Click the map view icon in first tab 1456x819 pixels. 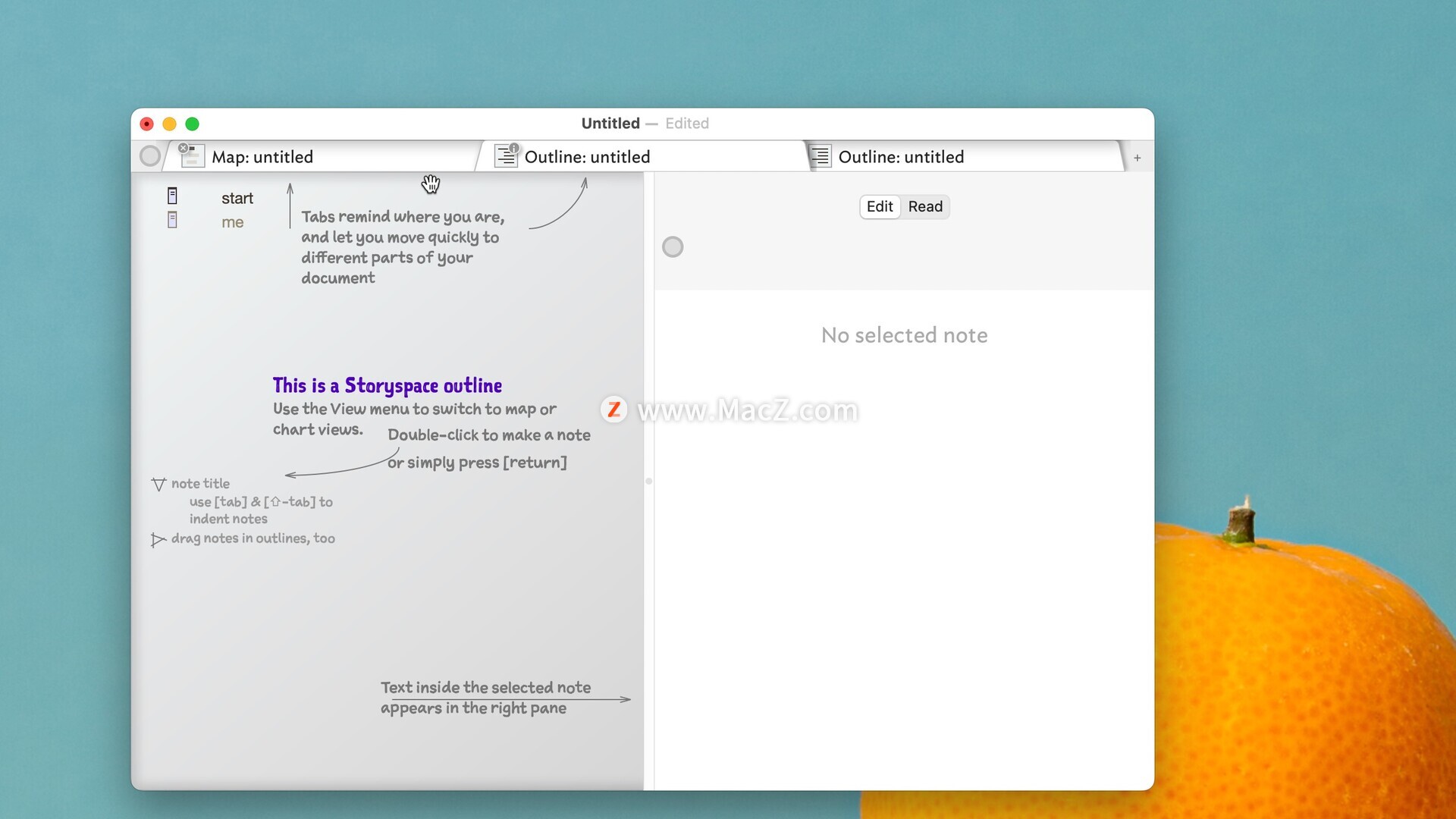coord(193,157)
